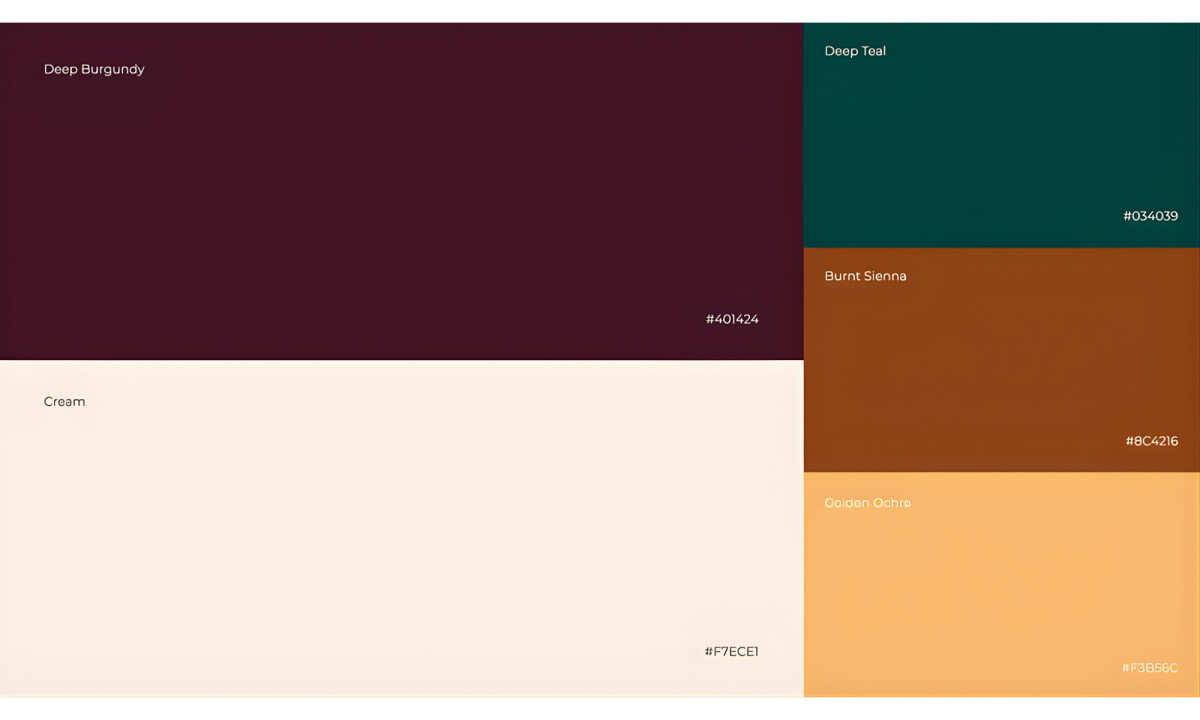Click the hex code #401424
This screenshot has width=1200, height=720.
[x=732, y=319]
